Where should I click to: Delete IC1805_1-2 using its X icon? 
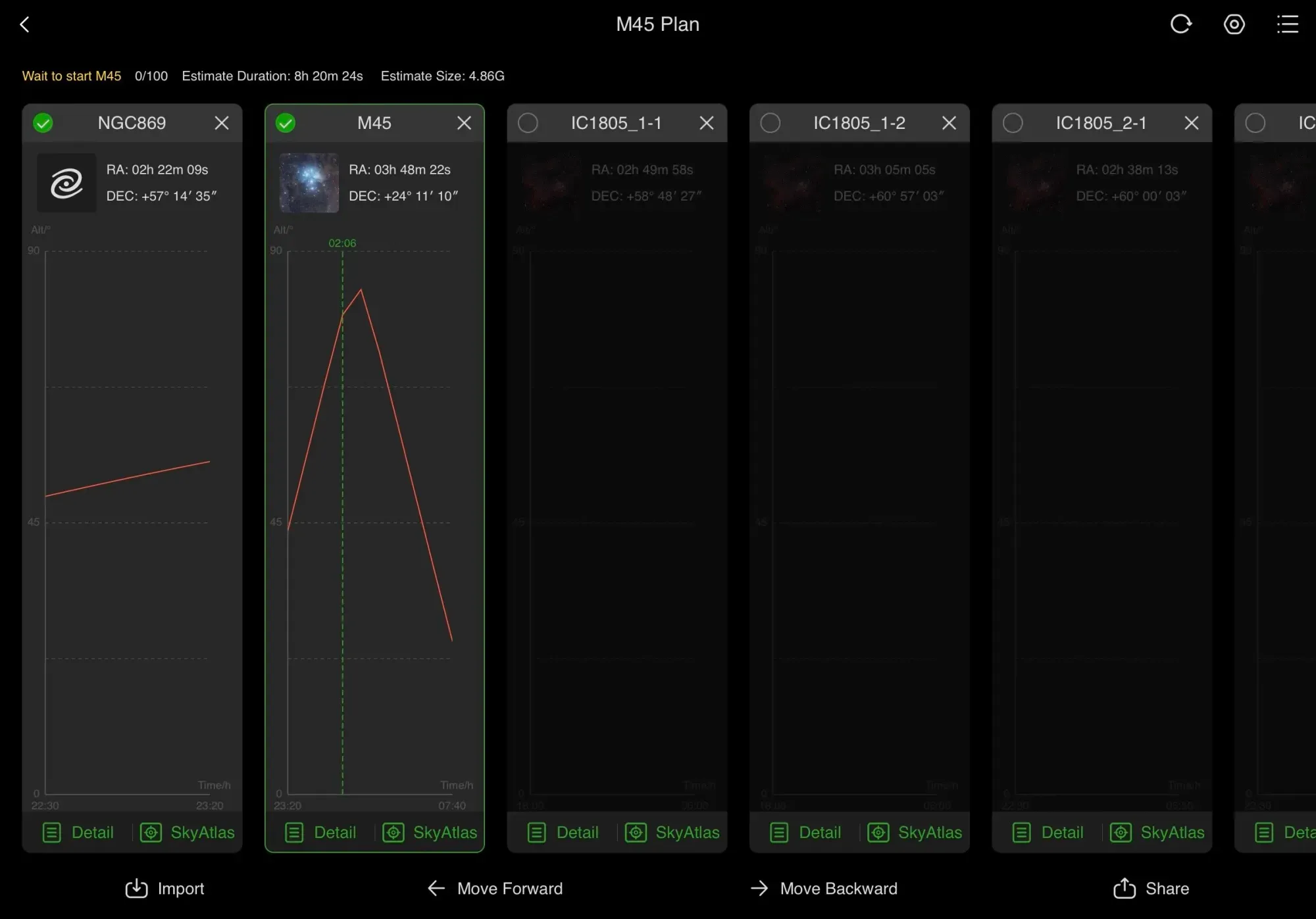[949, 123]
